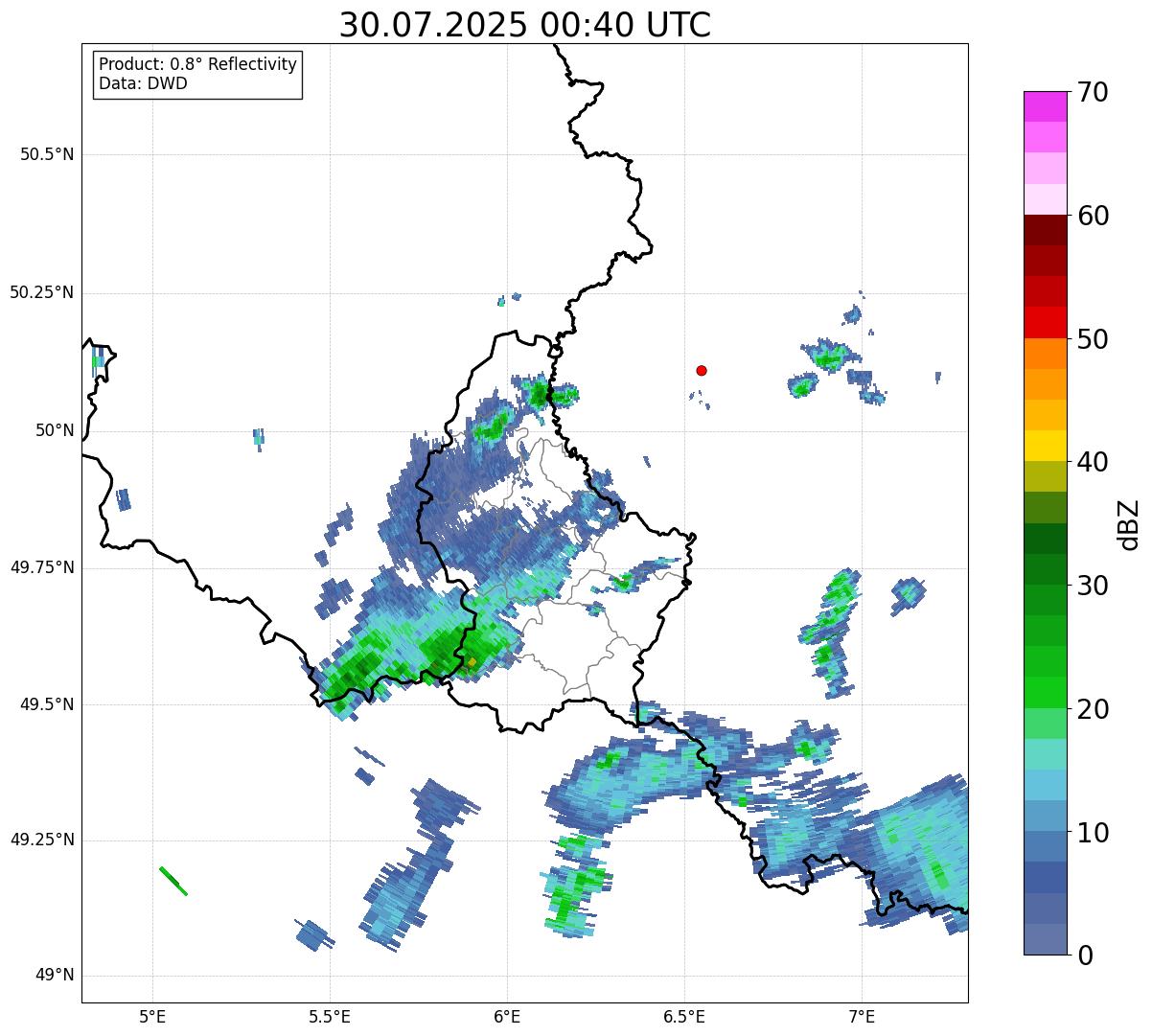
Task: Click the 'Product: 0.8° Reflectivity' label
Action: pos(197,64)
